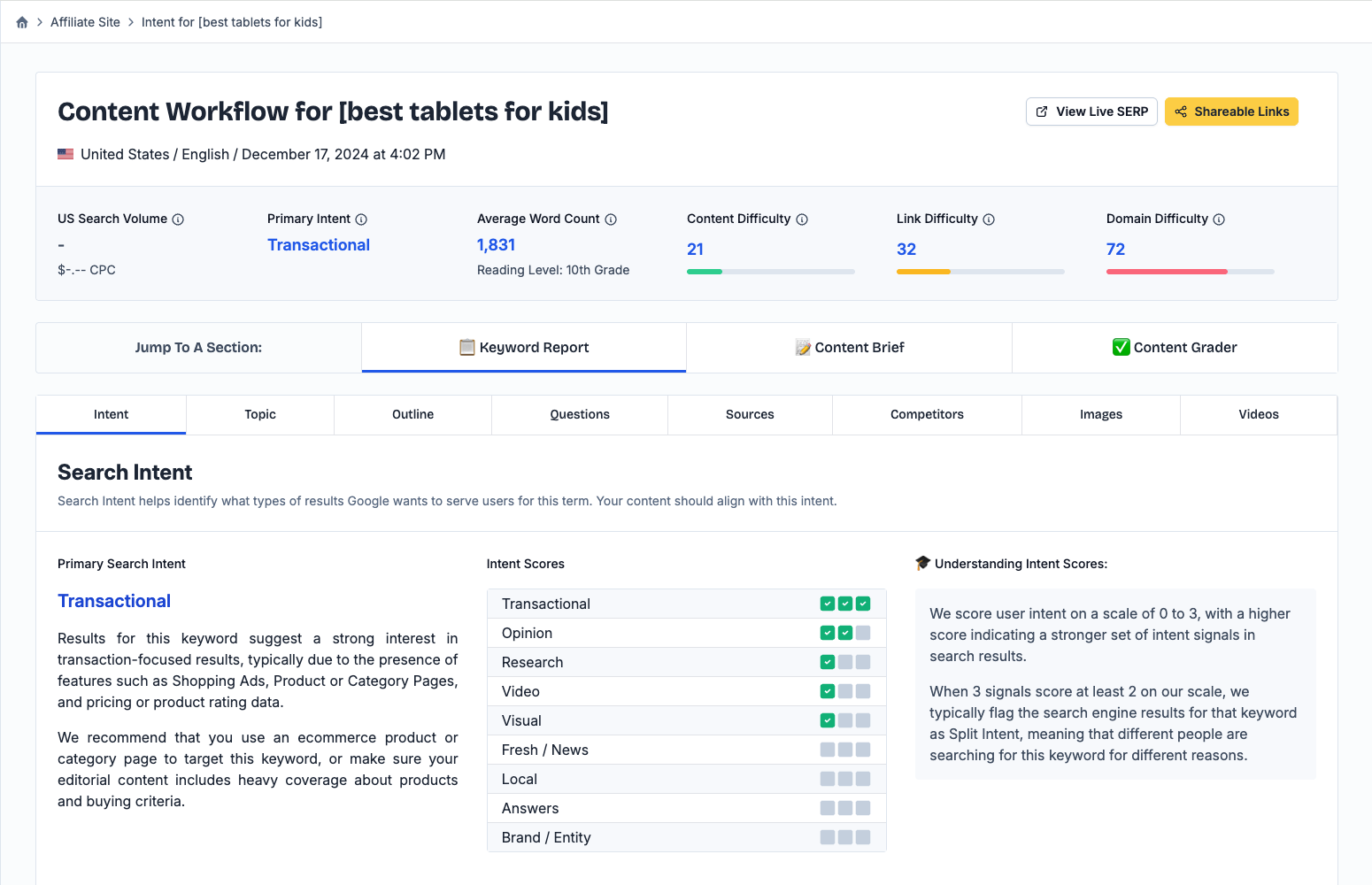
Task: Click the clipboard icon on Keyword Report
Action: pyautogui.click(x=466, y=347)
